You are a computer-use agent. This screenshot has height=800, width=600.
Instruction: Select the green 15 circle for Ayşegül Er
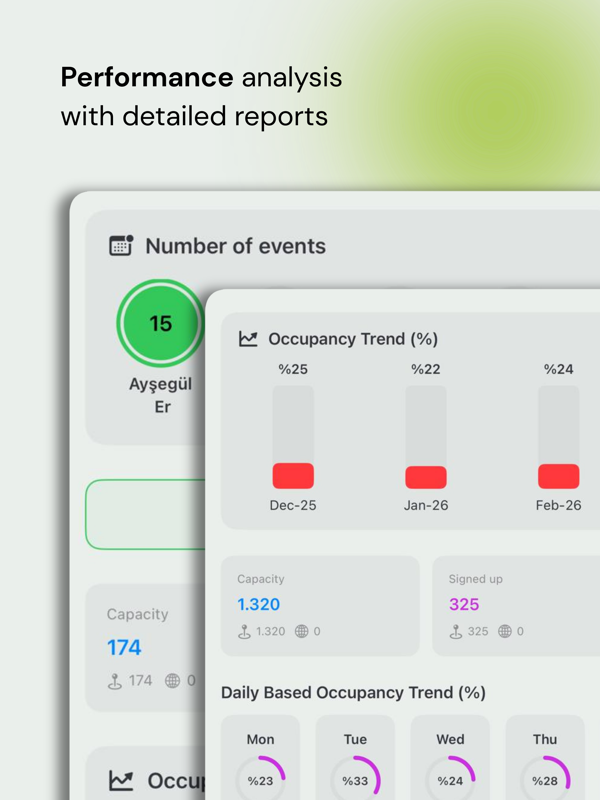[x=160, y=323]
